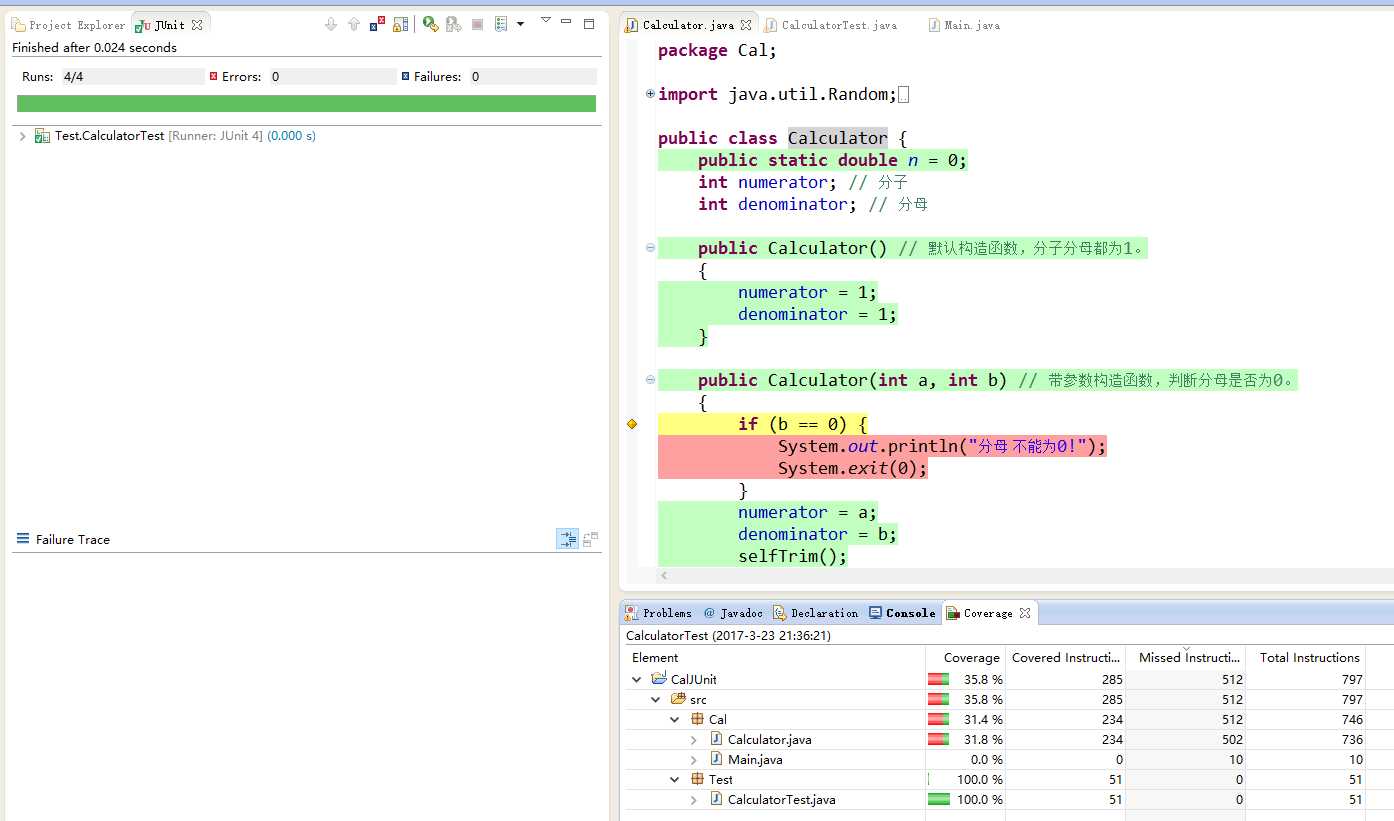Click compare actual with expected icon

point(590,539)
